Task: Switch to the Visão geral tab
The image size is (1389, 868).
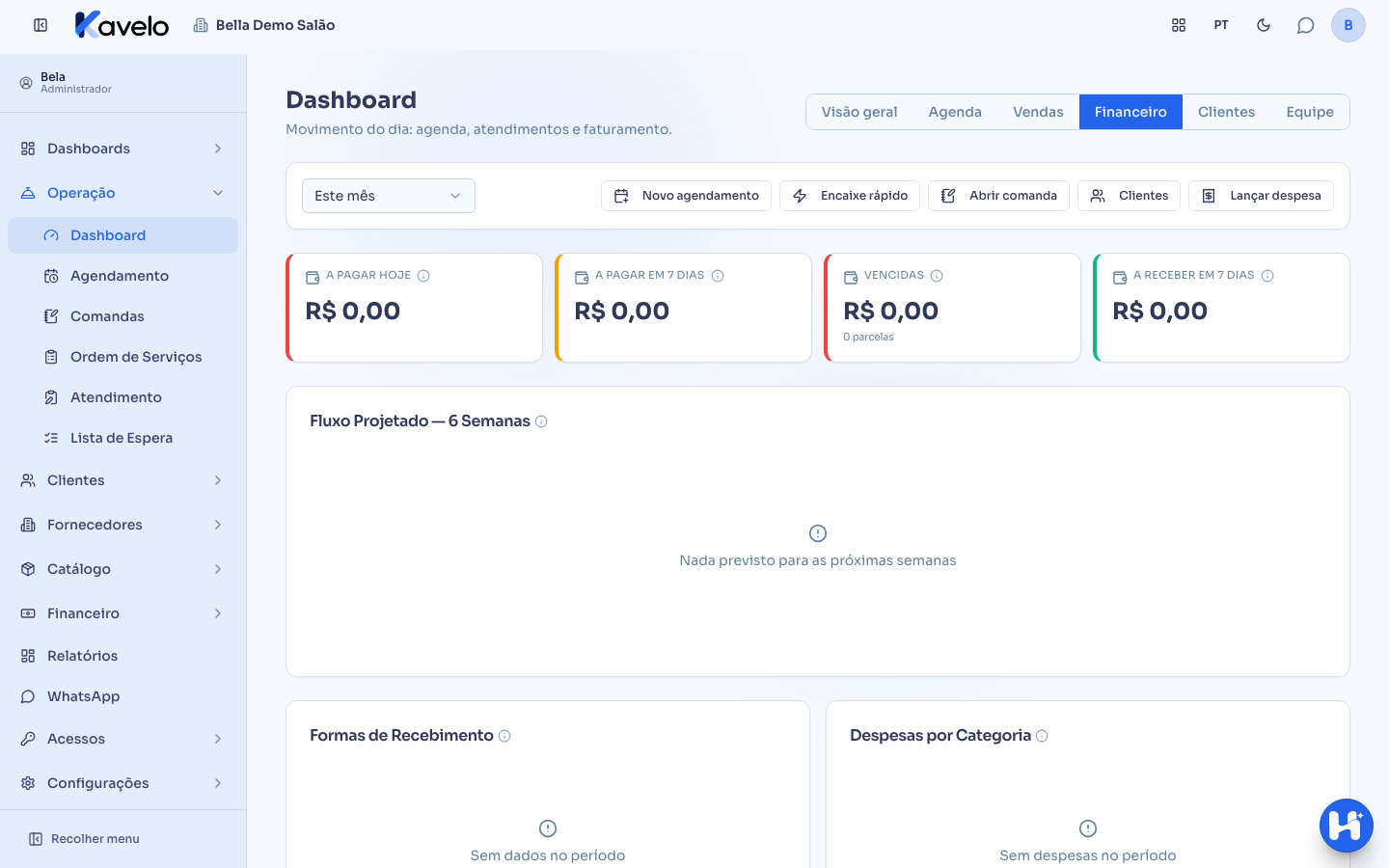Action: pos(859,112)
